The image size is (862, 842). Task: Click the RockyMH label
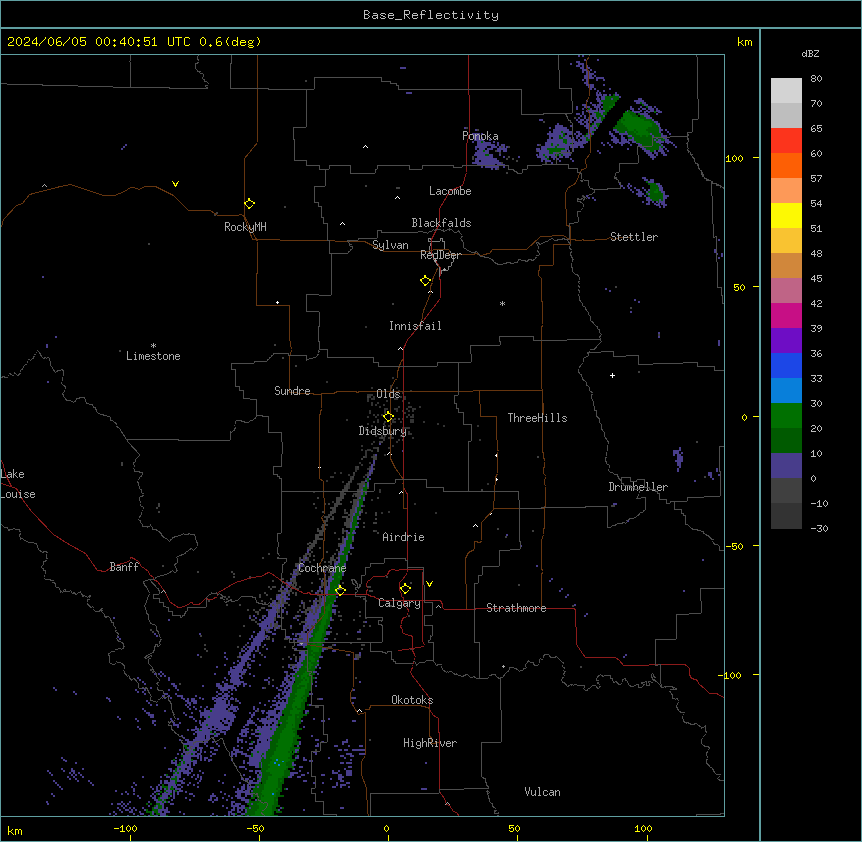245,227
